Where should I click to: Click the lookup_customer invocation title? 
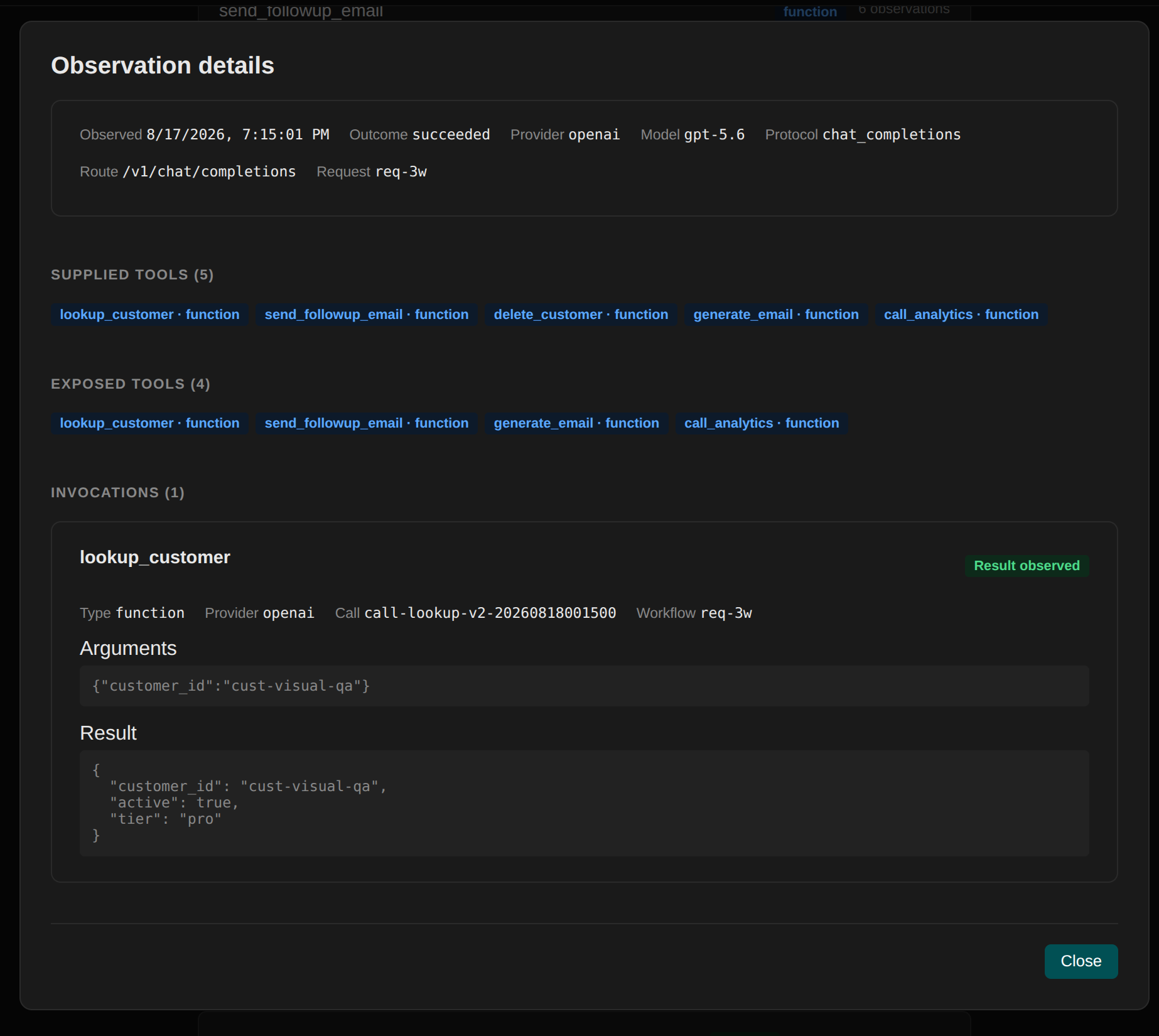[155, 558]
